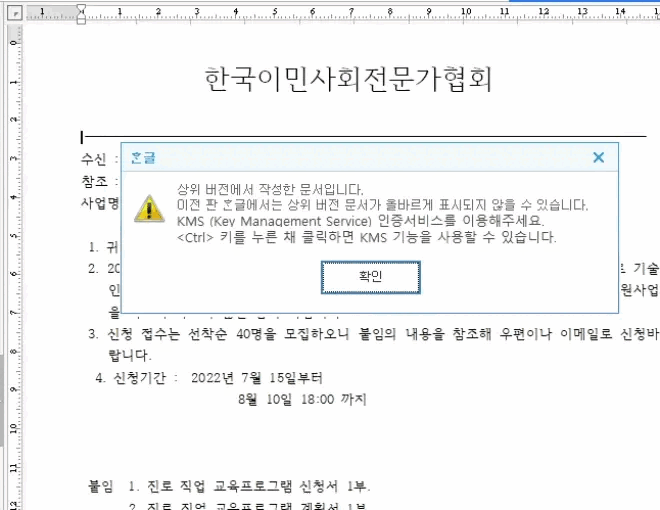Click the horizontal ruler at mark 5
This screenshot has width=660, height=510.
tap(273, 14)
